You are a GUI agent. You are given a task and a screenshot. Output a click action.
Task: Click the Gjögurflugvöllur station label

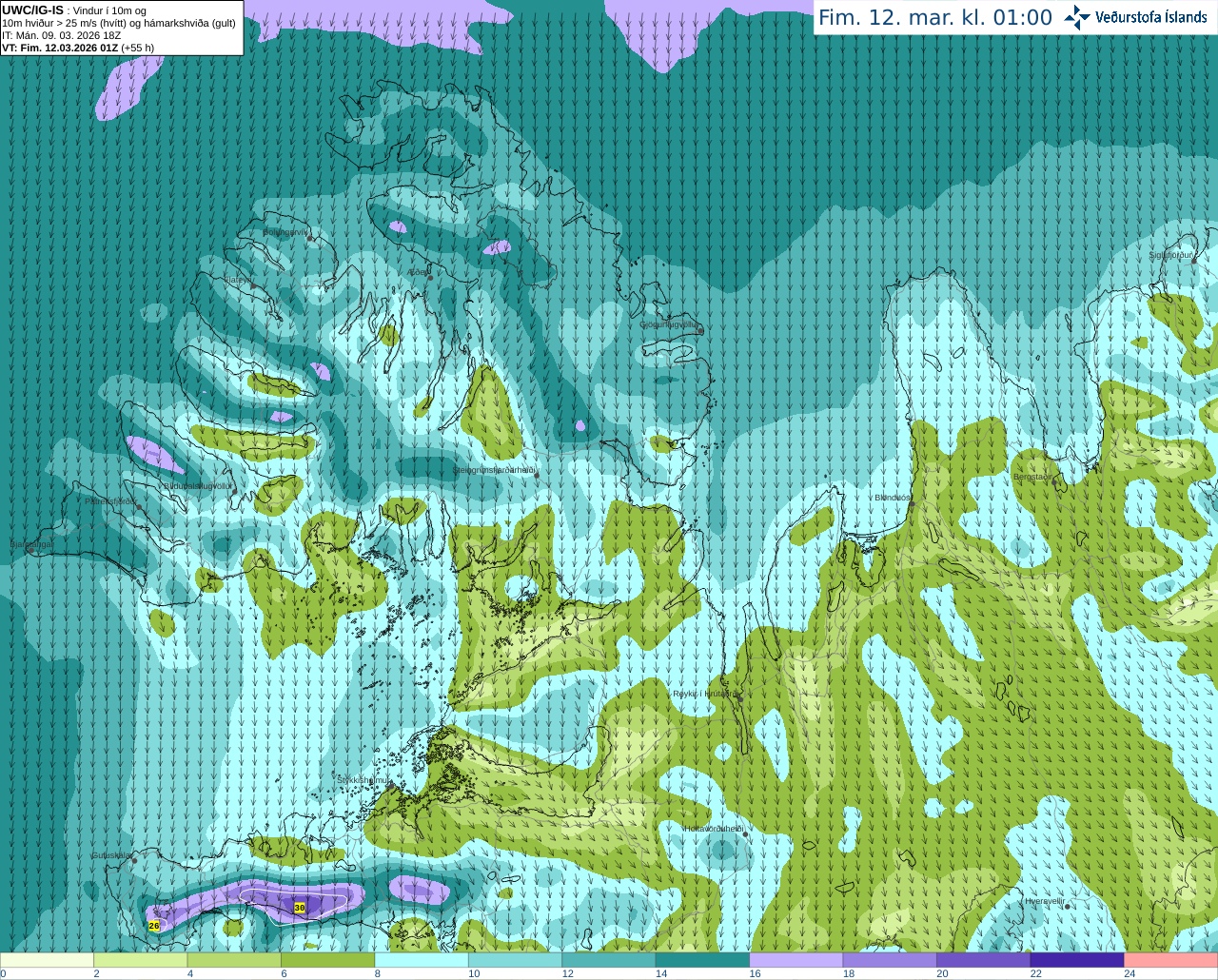click(669, 324)
